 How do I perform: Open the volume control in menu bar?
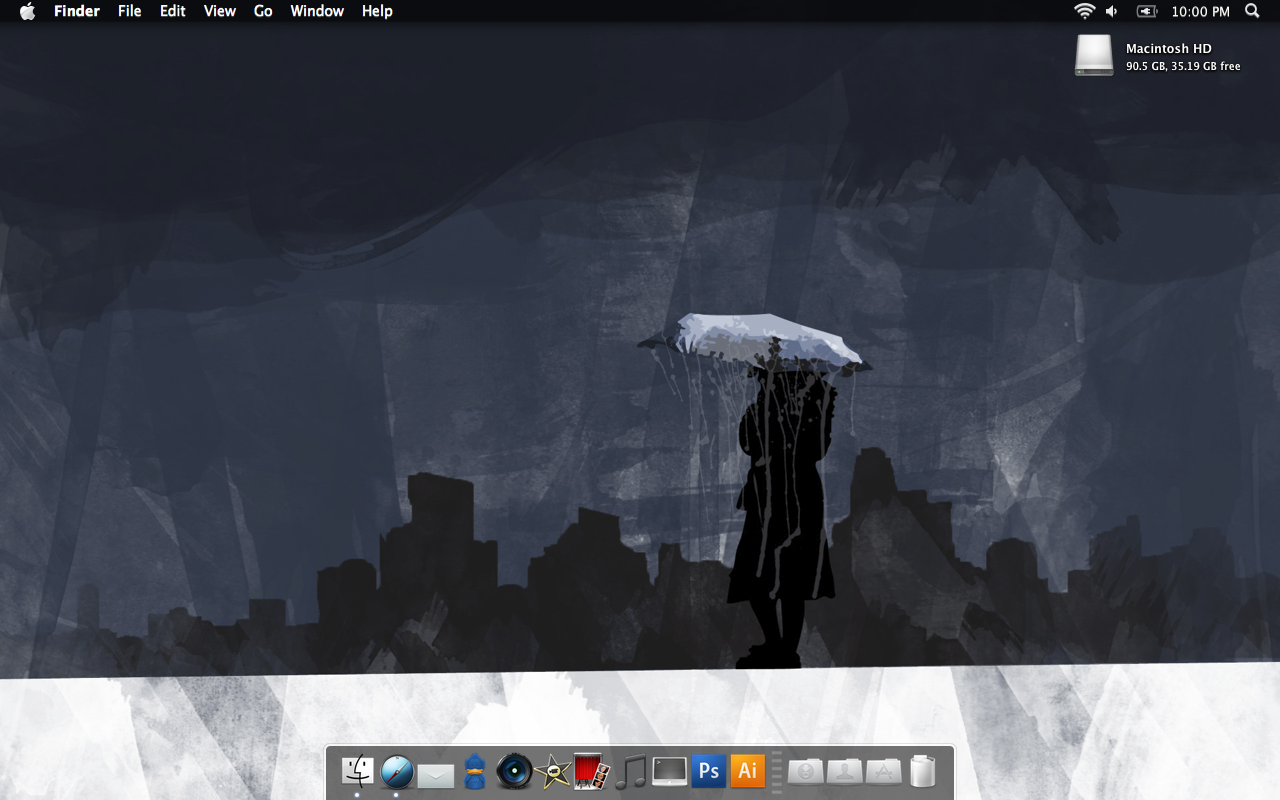[1112, 11]
